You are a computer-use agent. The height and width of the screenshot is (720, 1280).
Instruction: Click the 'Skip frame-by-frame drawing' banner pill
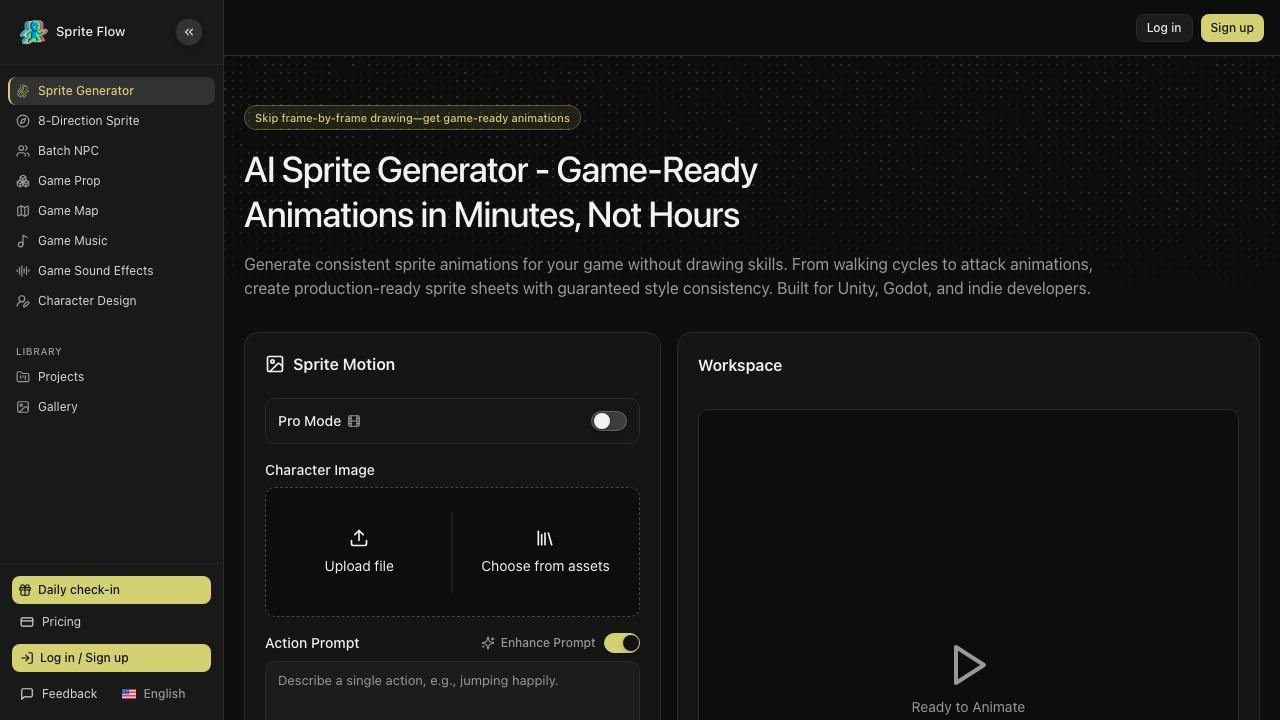pos(412,118)
